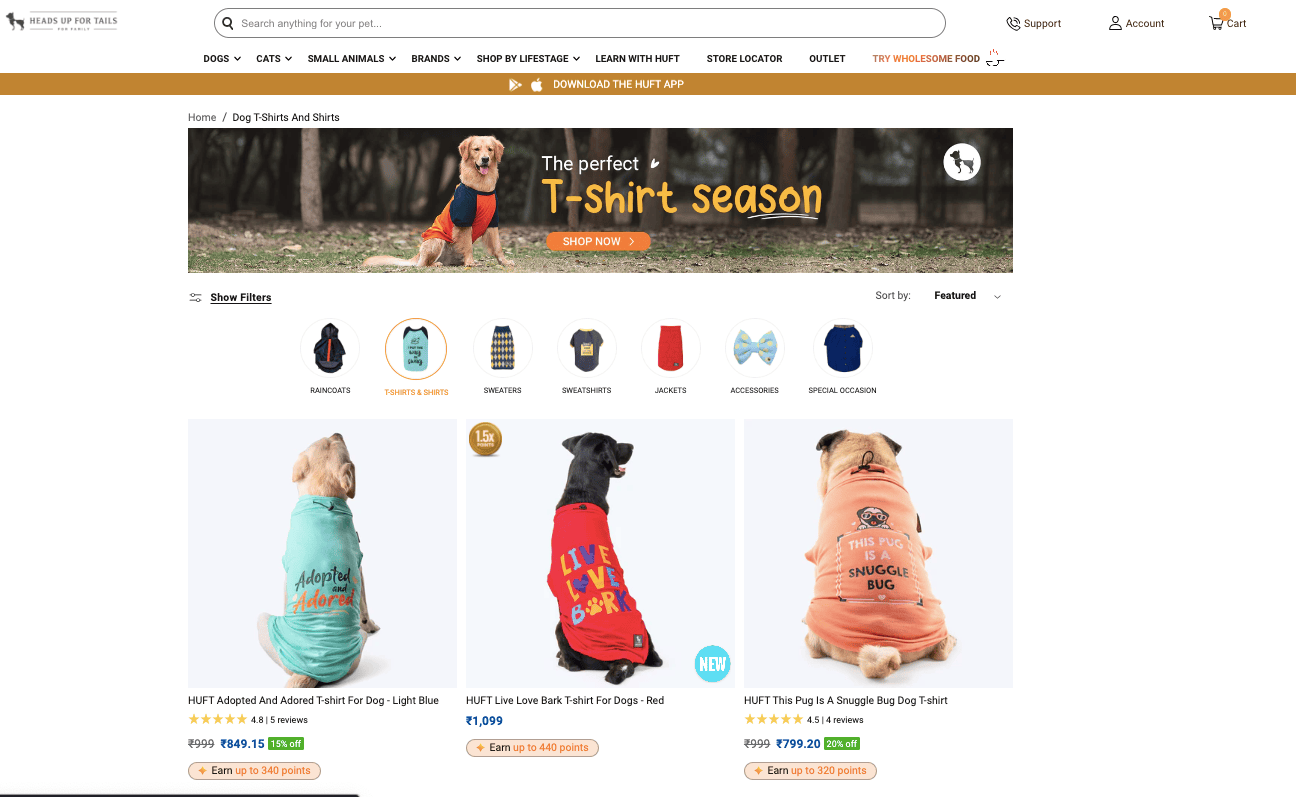Screen dimensions: 1296x797
Task: Click the Account person icon
Action: pyautogui.click(x=1115, y=23)
